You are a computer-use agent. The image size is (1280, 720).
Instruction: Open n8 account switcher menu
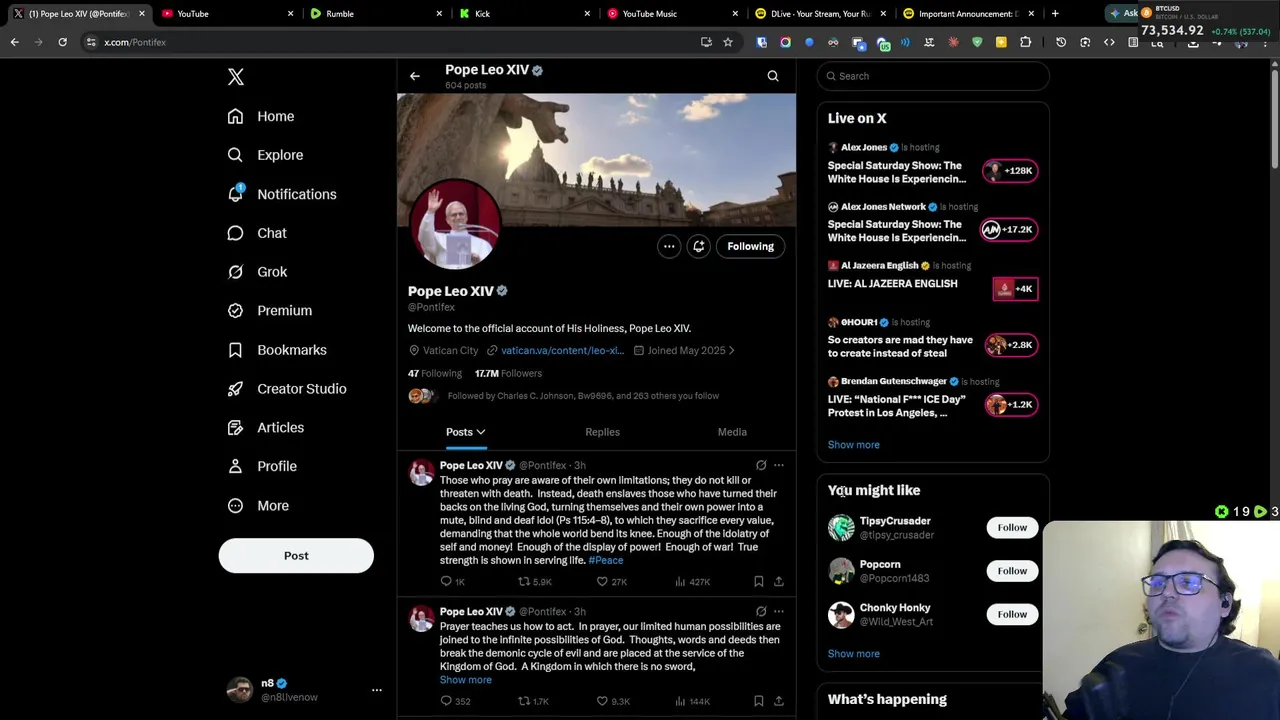tap(304, 690)
